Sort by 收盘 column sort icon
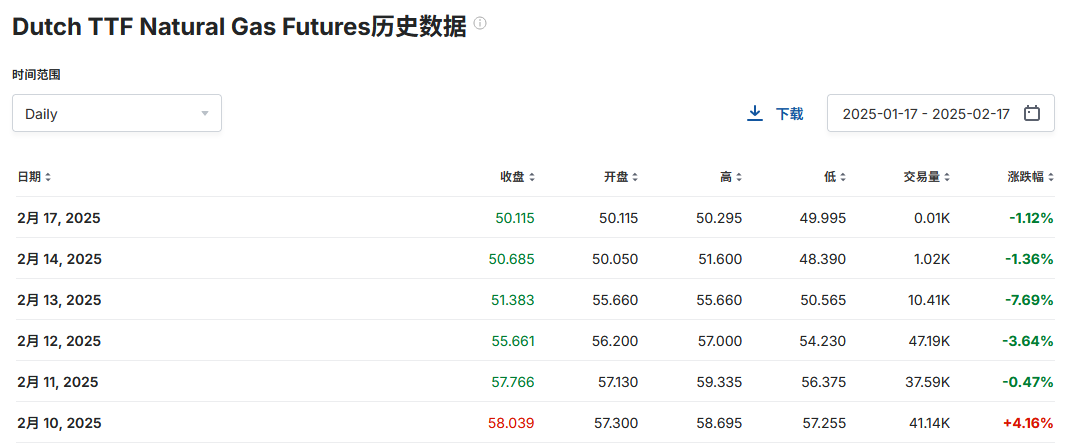This screenshot has height=447, width=1070. (x=532, y=177)
